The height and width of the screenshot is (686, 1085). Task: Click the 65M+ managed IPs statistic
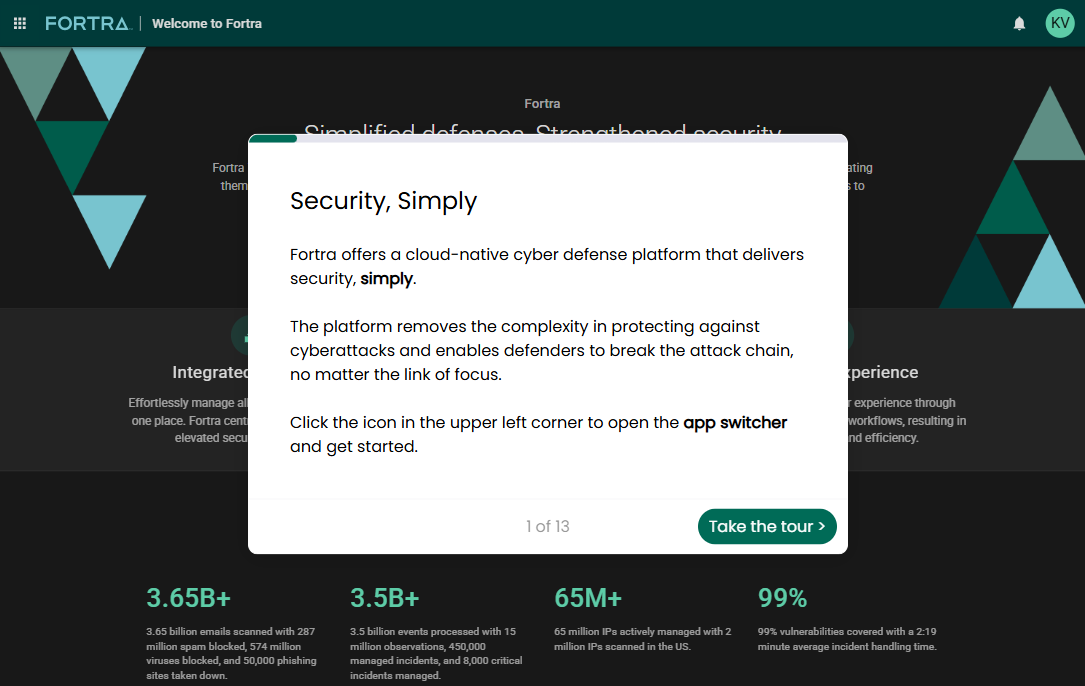[588, 598]
